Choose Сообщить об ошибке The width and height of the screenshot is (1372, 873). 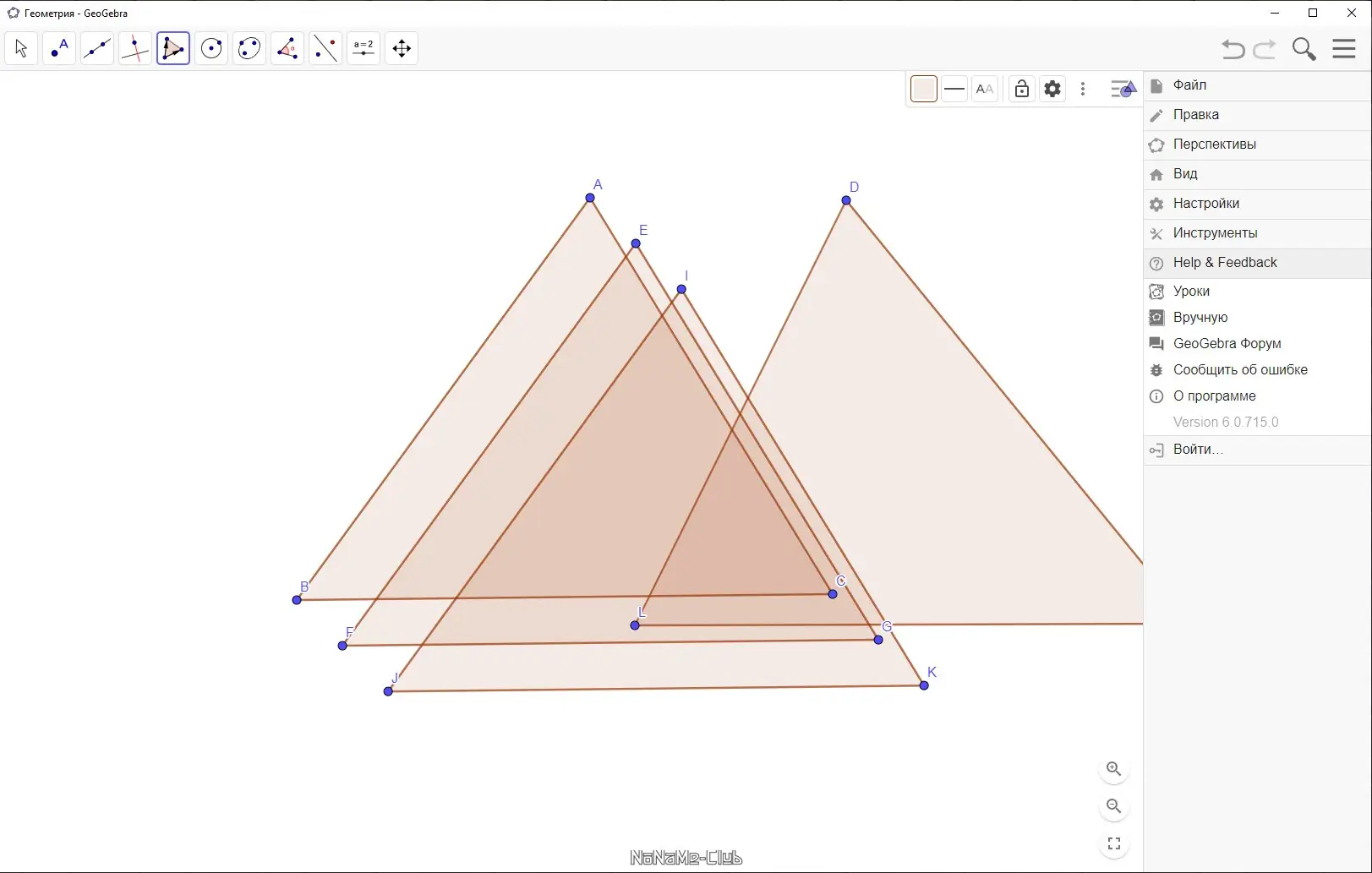1258,370
